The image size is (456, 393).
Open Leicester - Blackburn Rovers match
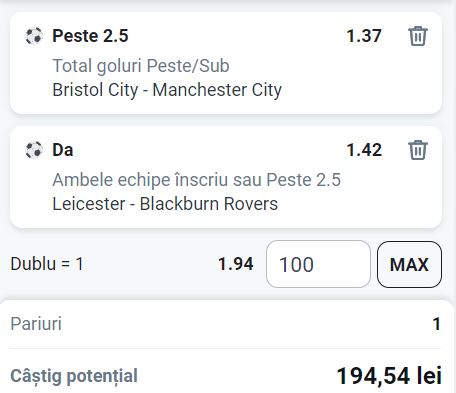165,204
